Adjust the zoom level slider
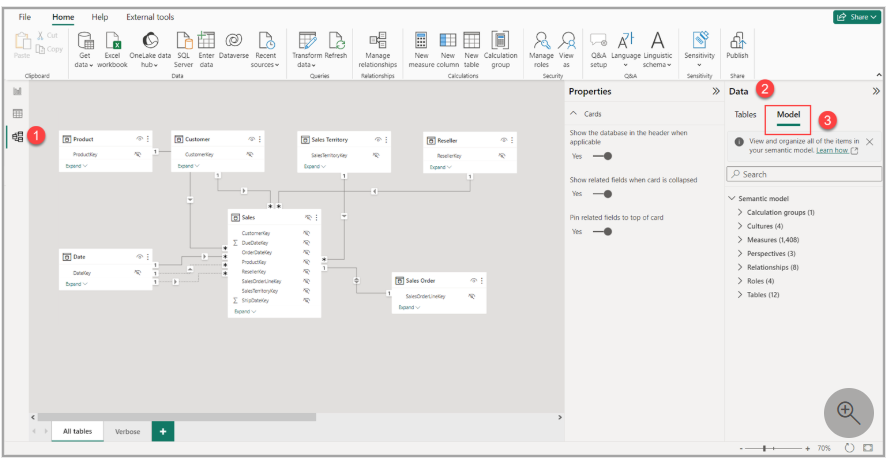 pos(764,449)
